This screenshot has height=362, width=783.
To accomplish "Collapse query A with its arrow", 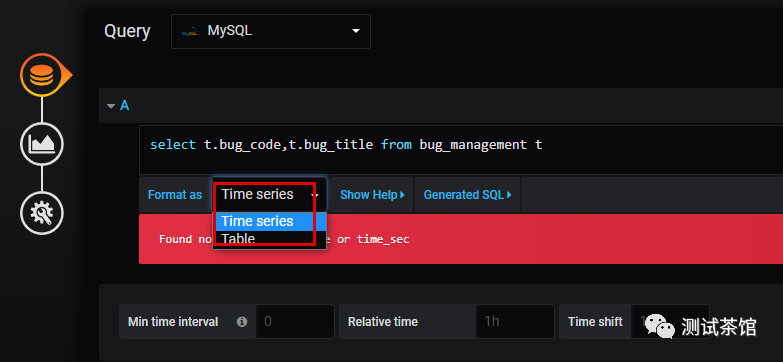I will (111, 106).
